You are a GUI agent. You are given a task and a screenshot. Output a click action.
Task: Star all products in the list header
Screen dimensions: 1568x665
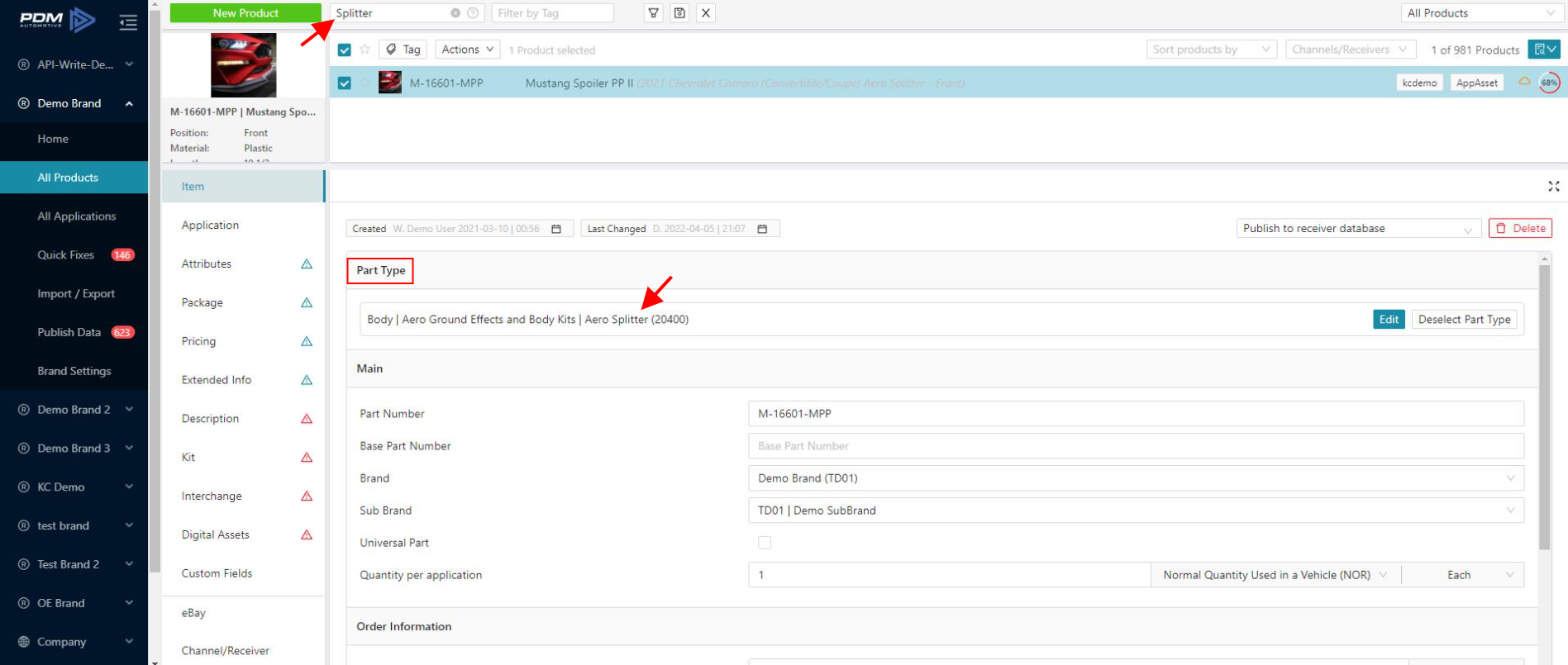[x=365, y=50]
